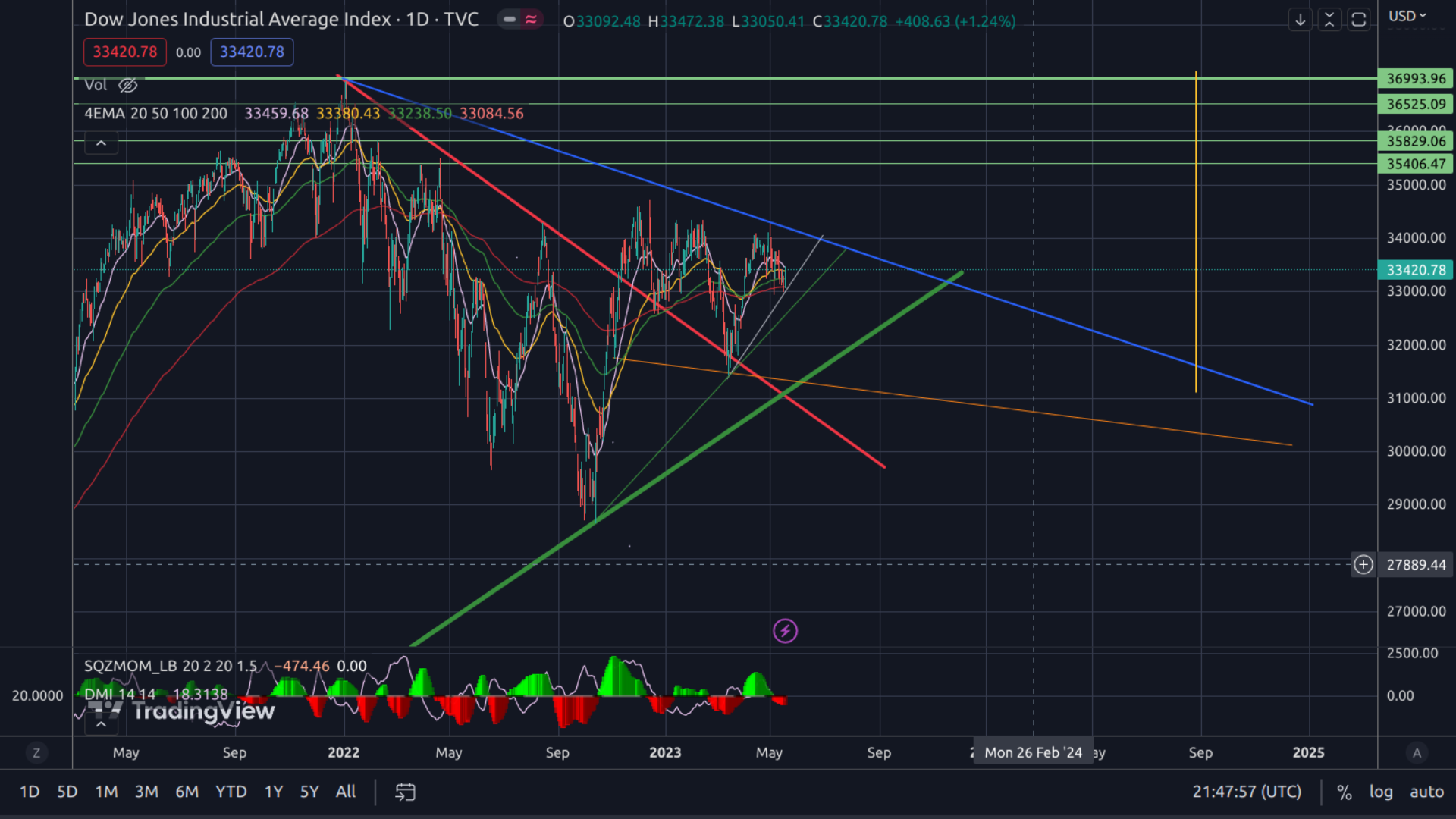This screenshot has width=1456, height=819.
Task: Click the current price 33420.78 scale label
Action: pyautogui.click(x=1416, y=270)
